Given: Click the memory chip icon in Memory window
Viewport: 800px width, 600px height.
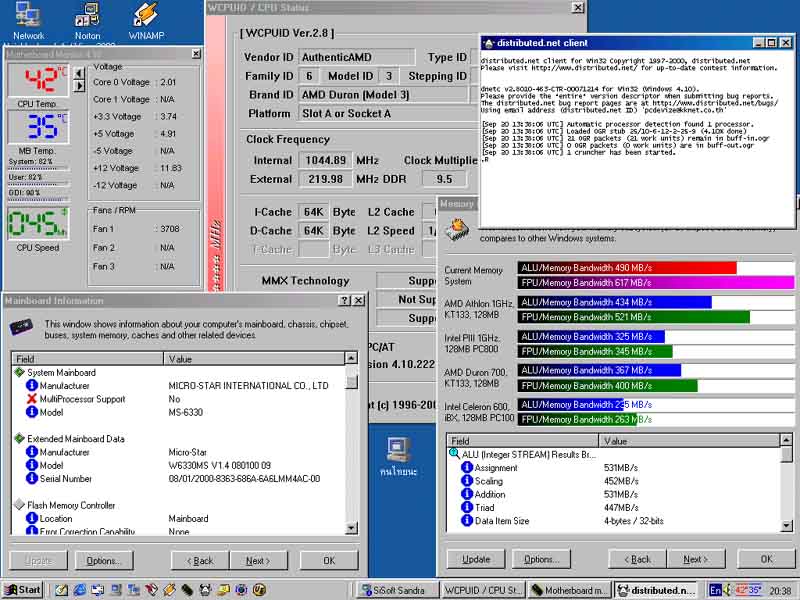Looking at the screenshot, I should click(458, 230).
